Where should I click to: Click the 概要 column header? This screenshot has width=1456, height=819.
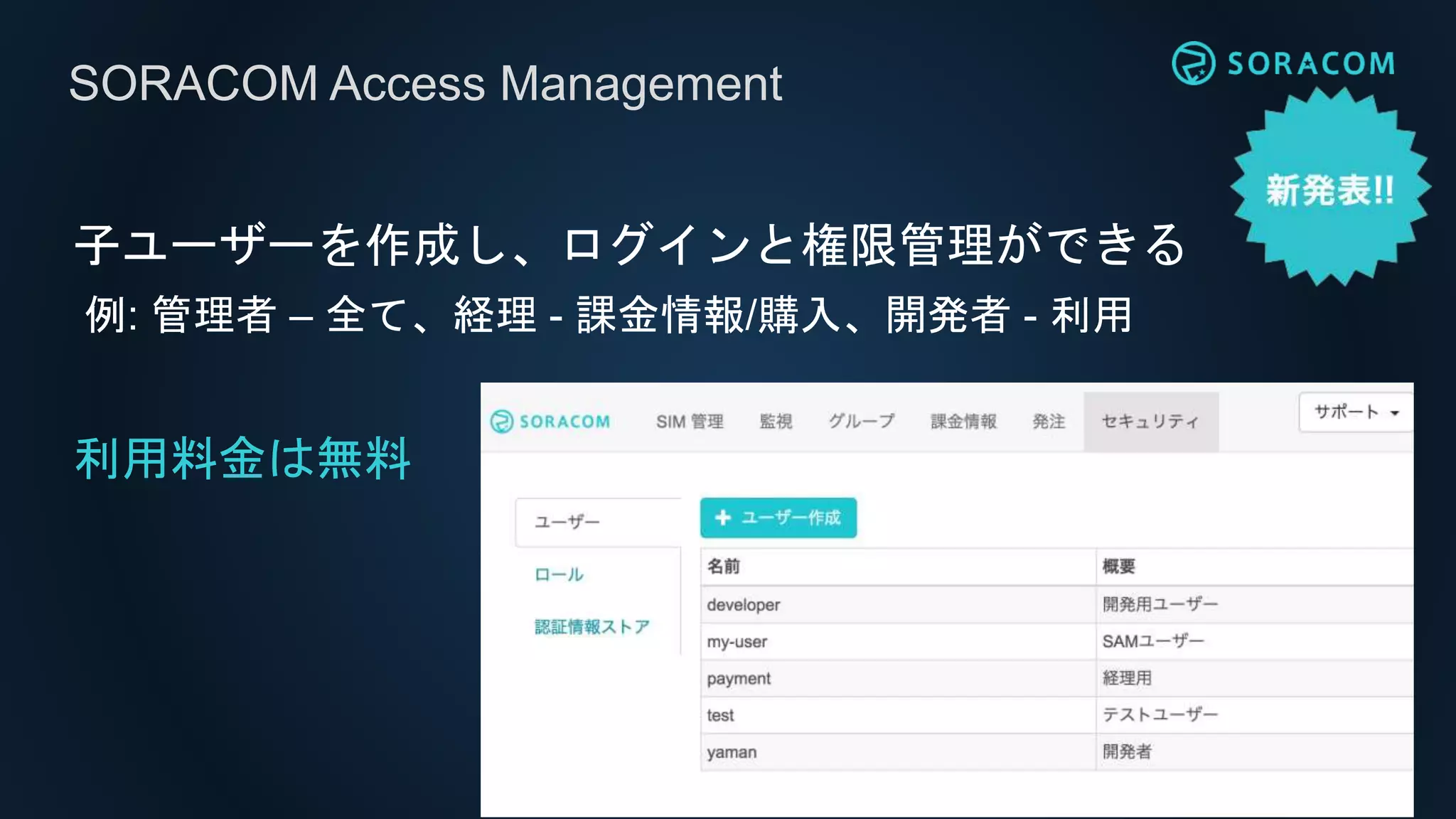pyautogui.click(x=1255, y=567)
